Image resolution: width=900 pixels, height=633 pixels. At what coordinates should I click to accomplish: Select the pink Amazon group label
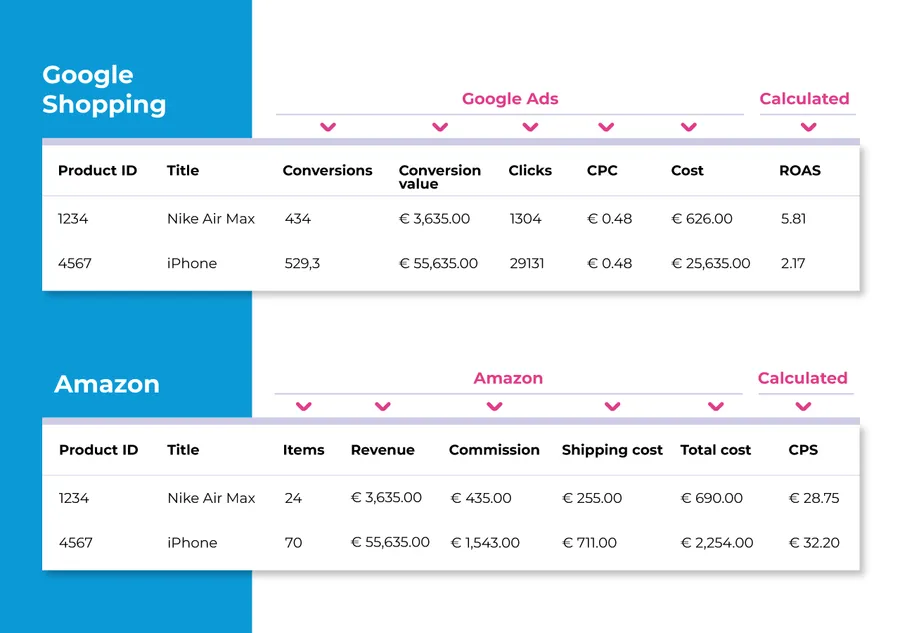tap(508, 378)
